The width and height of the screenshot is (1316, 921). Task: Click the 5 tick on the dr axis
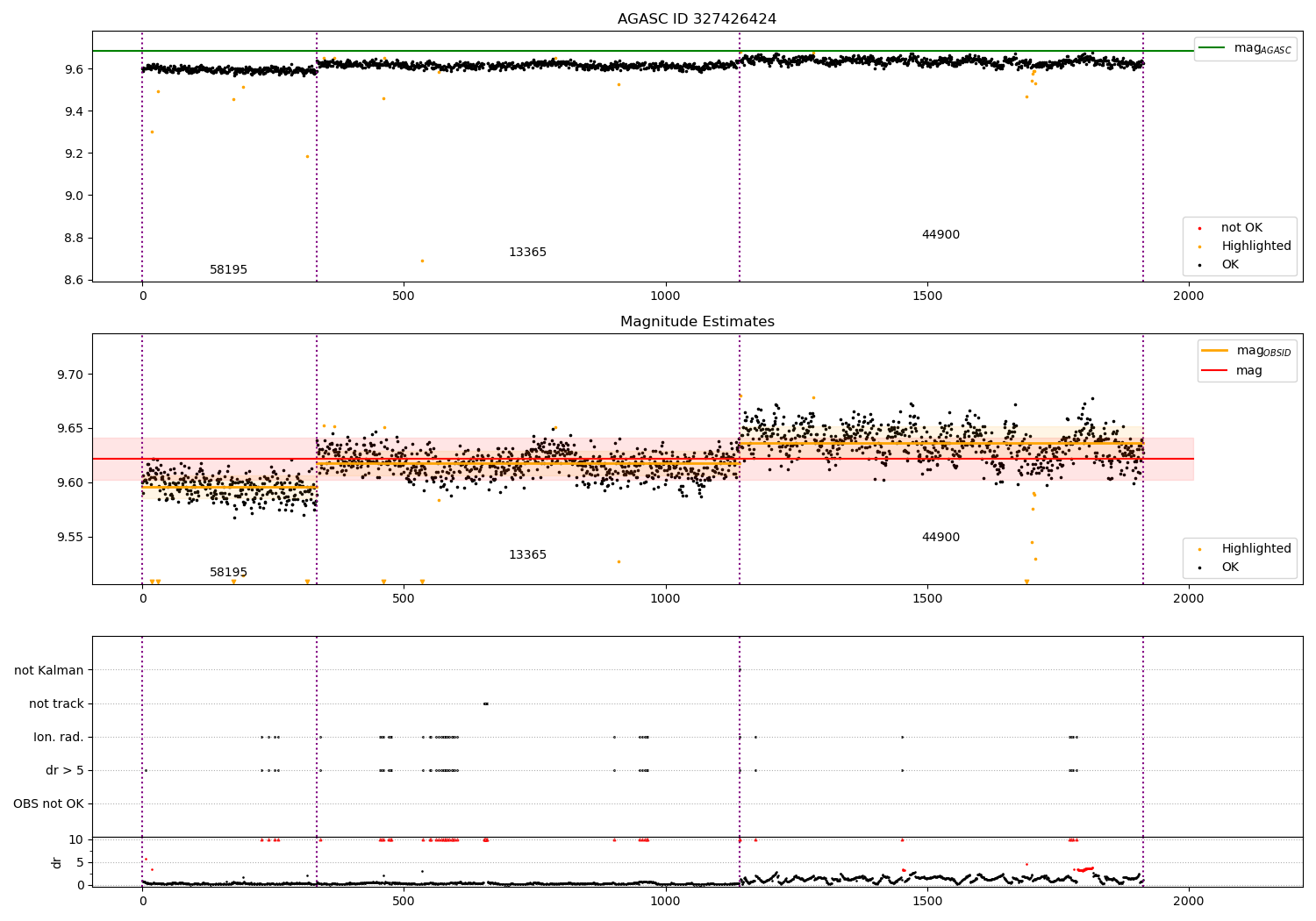click(80, 863)
